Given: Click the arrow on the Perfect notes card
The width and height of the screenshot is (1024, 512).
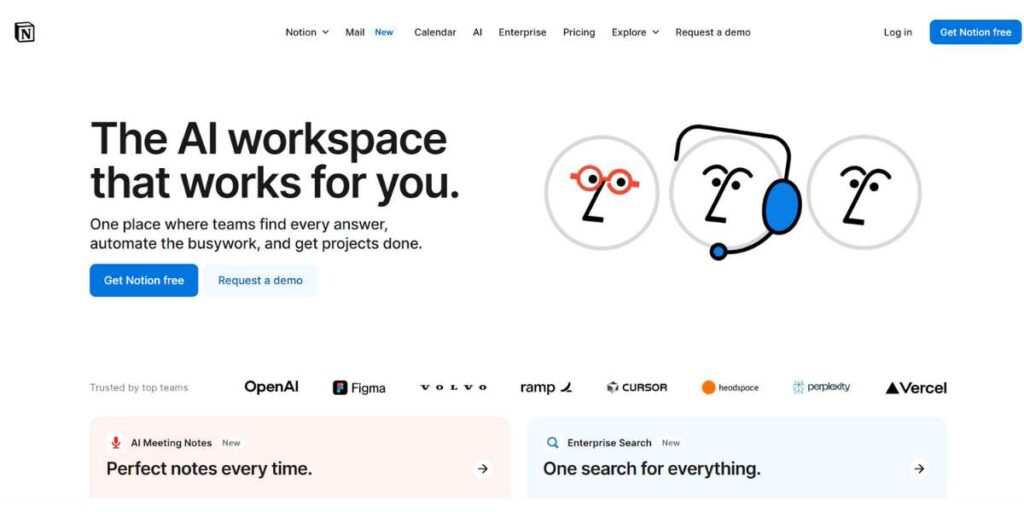Looking at the screenshot, I should click(x=483, y=468).
